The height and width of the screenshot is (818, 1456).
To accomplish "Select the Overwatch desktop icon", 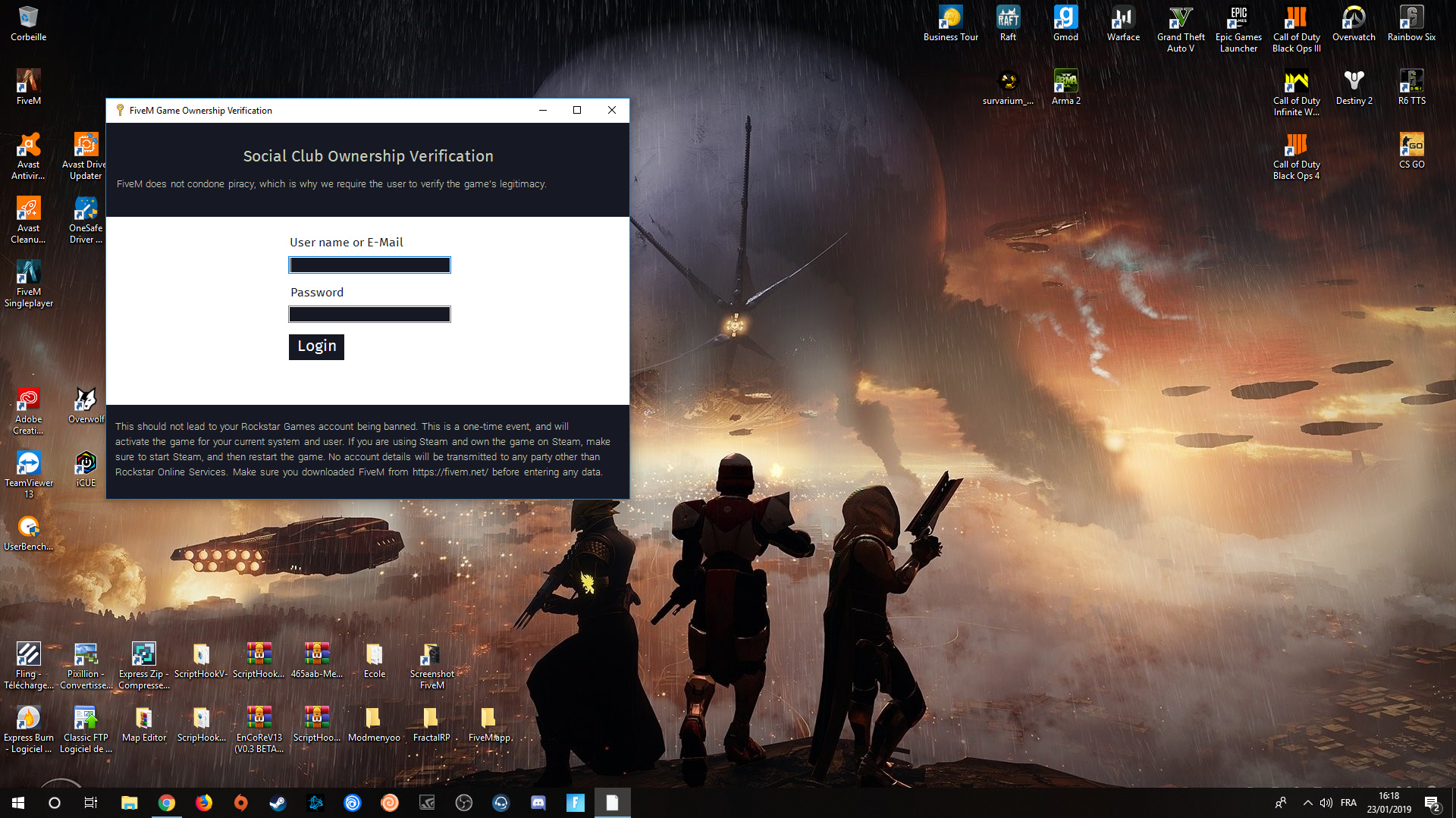I will pyautogui.click(x=1353, y=24).
